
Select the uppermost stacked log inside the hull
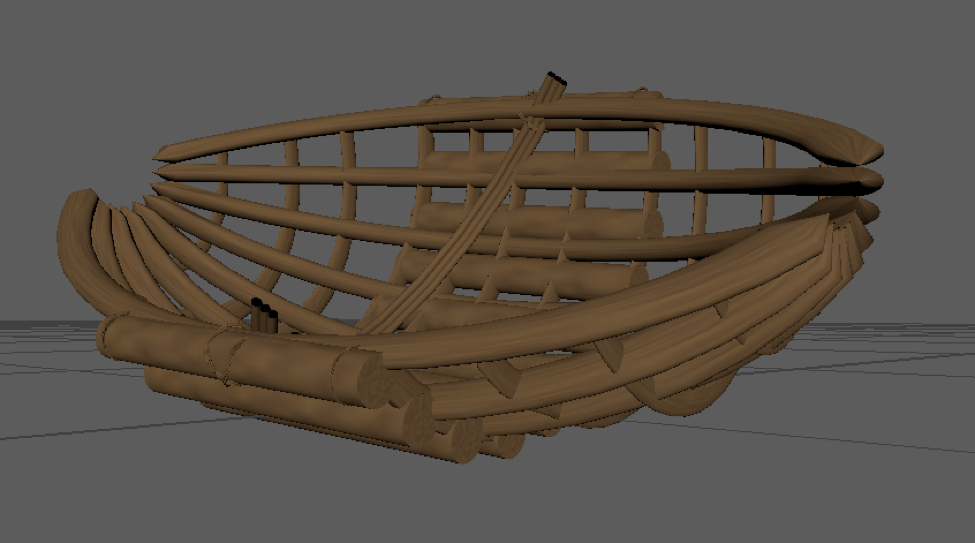(x=544, y=163)
